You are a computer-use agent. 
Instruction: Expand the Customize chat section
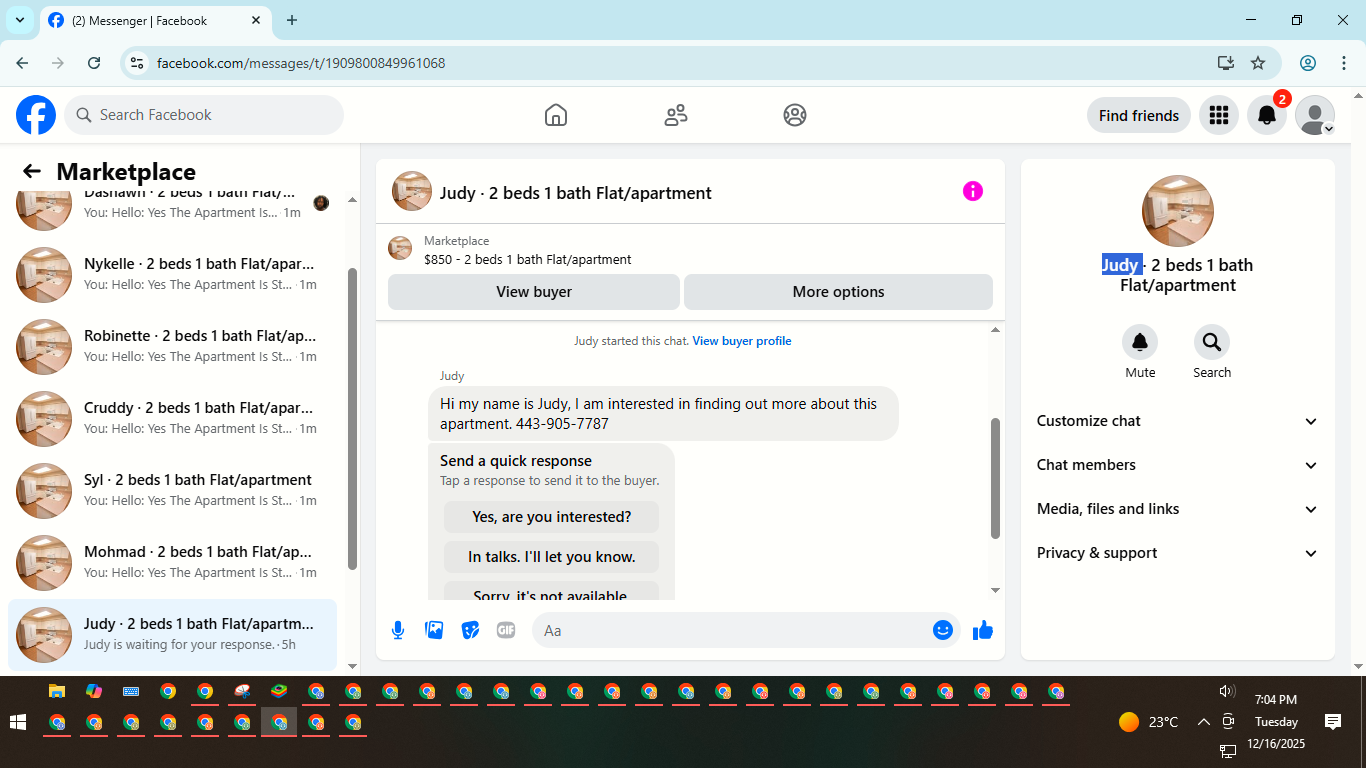click(x=1178, y=421)
